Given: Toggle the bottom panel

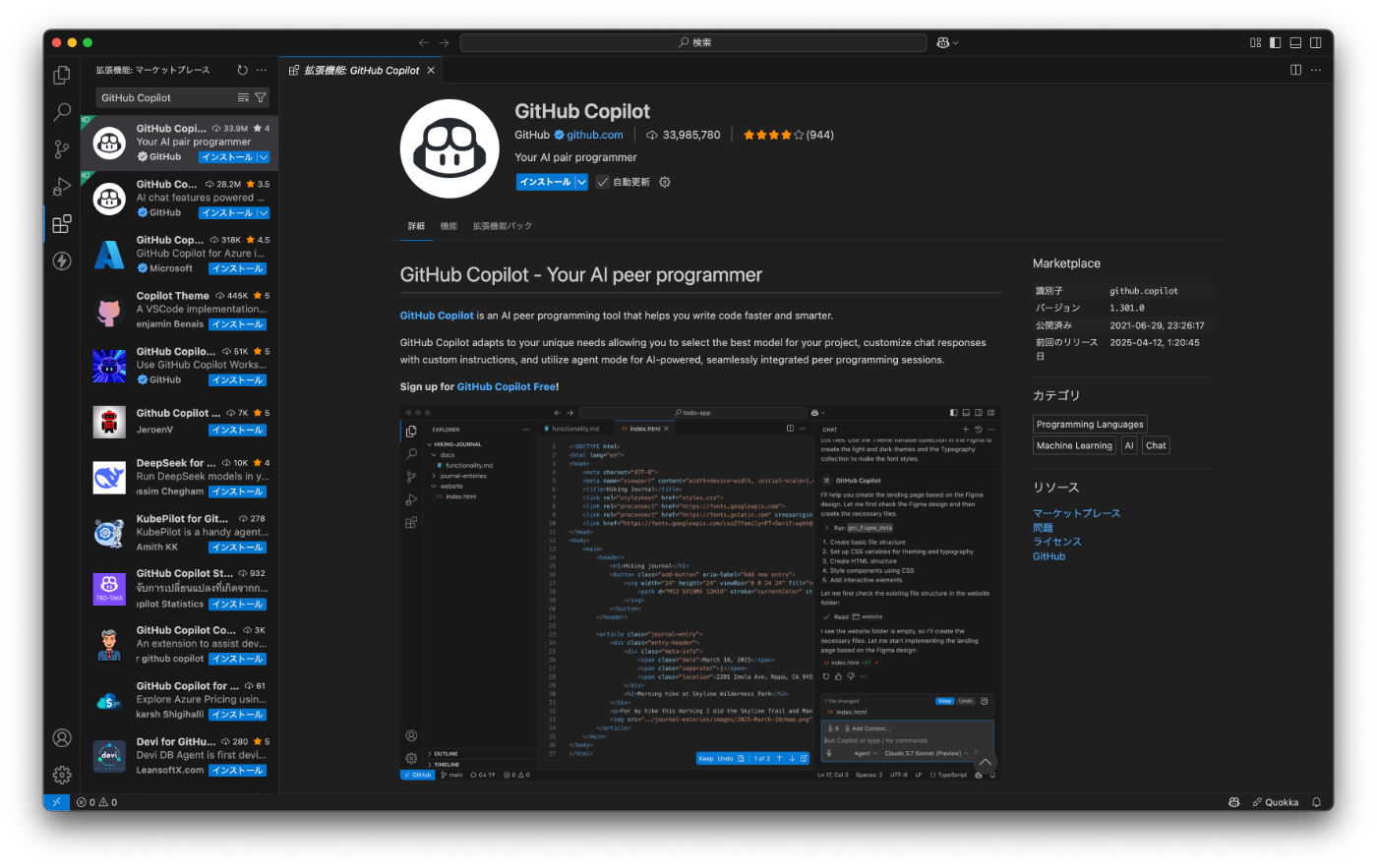Looking at the screenshot, I should (x=1296, y=42).
